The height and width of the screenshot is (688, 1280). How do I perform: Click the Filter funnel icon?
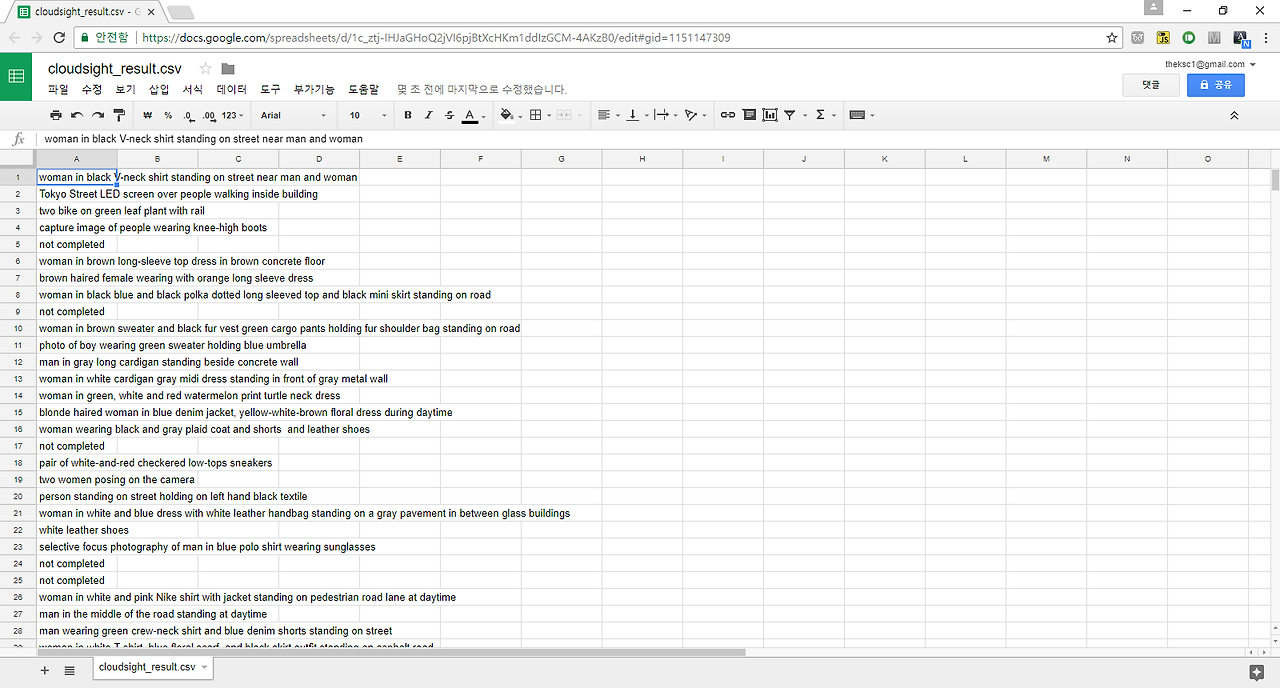click(794, 116)
